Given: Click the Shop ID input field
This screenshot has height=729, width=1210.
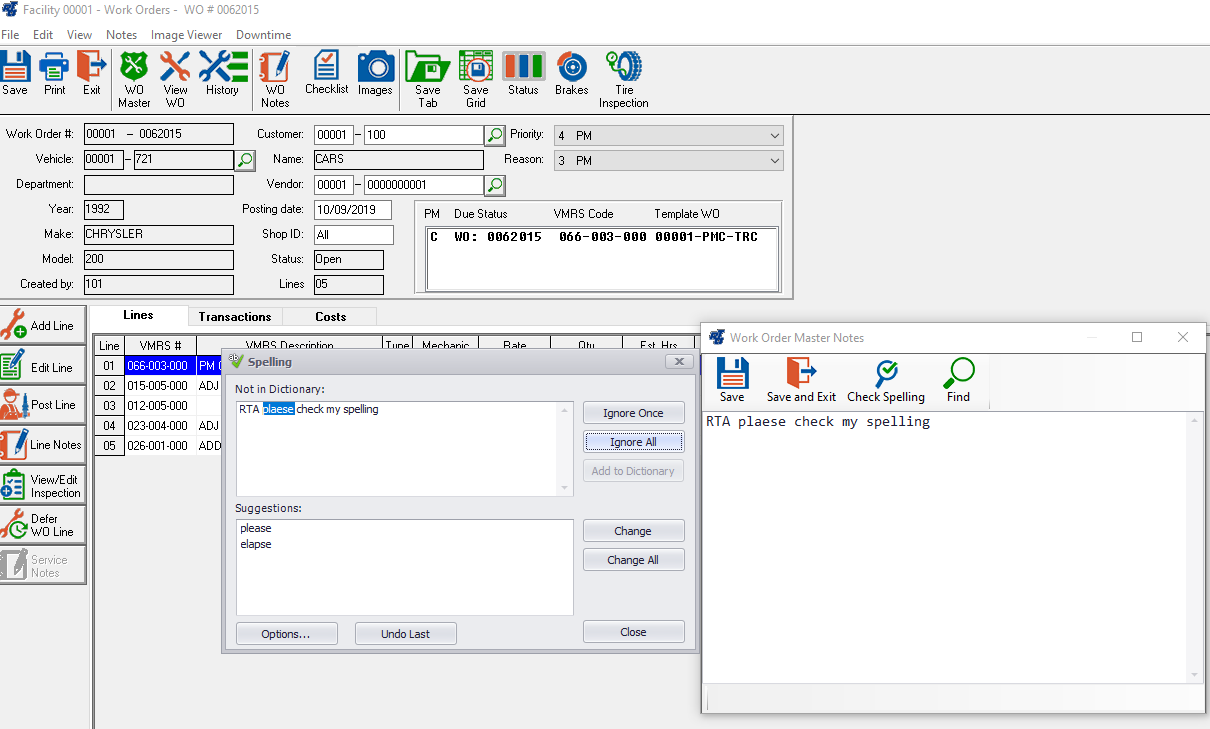Looking at the screenshot, I should [x=353, y=235].
